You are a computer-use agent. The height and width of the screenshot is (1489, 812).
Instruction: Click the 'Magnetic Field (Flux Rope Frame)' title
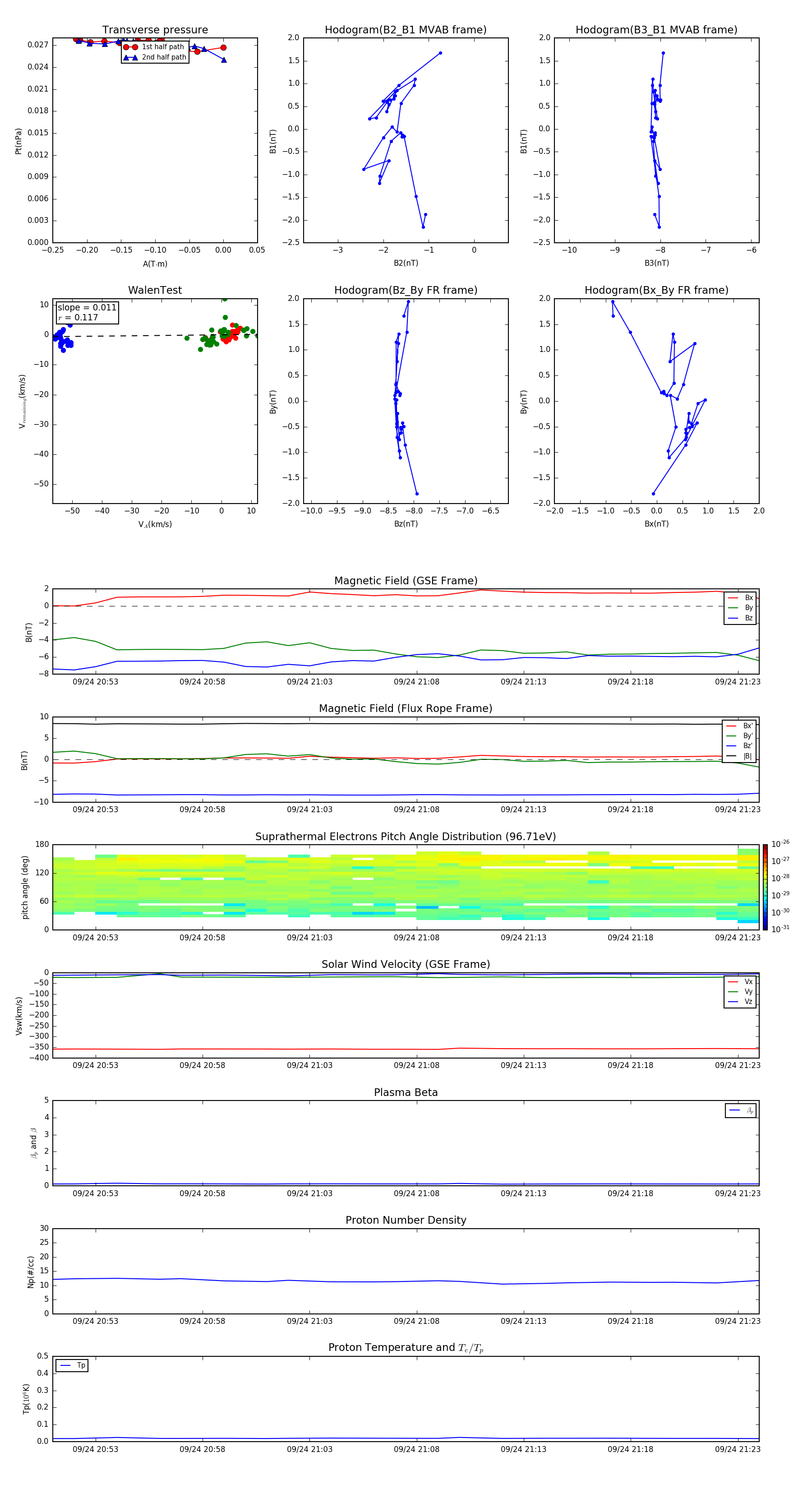coord(406,709)
